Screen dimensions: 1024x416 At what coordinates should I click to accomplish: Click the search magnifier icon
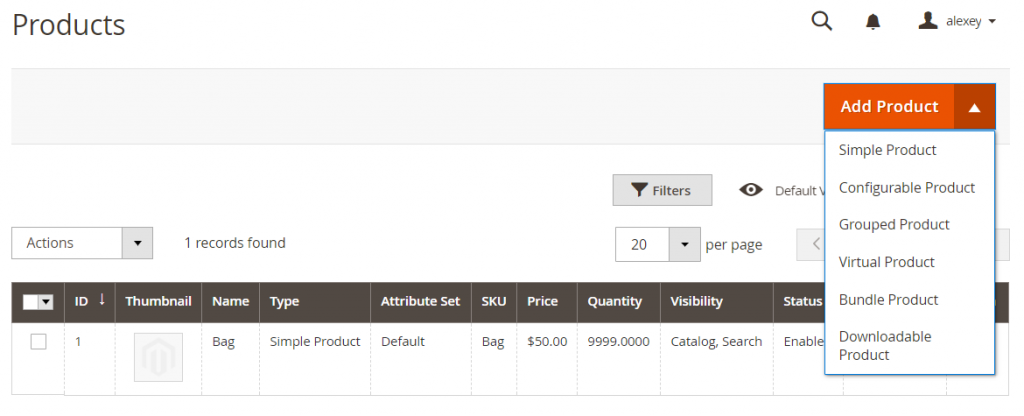[821, 21]
